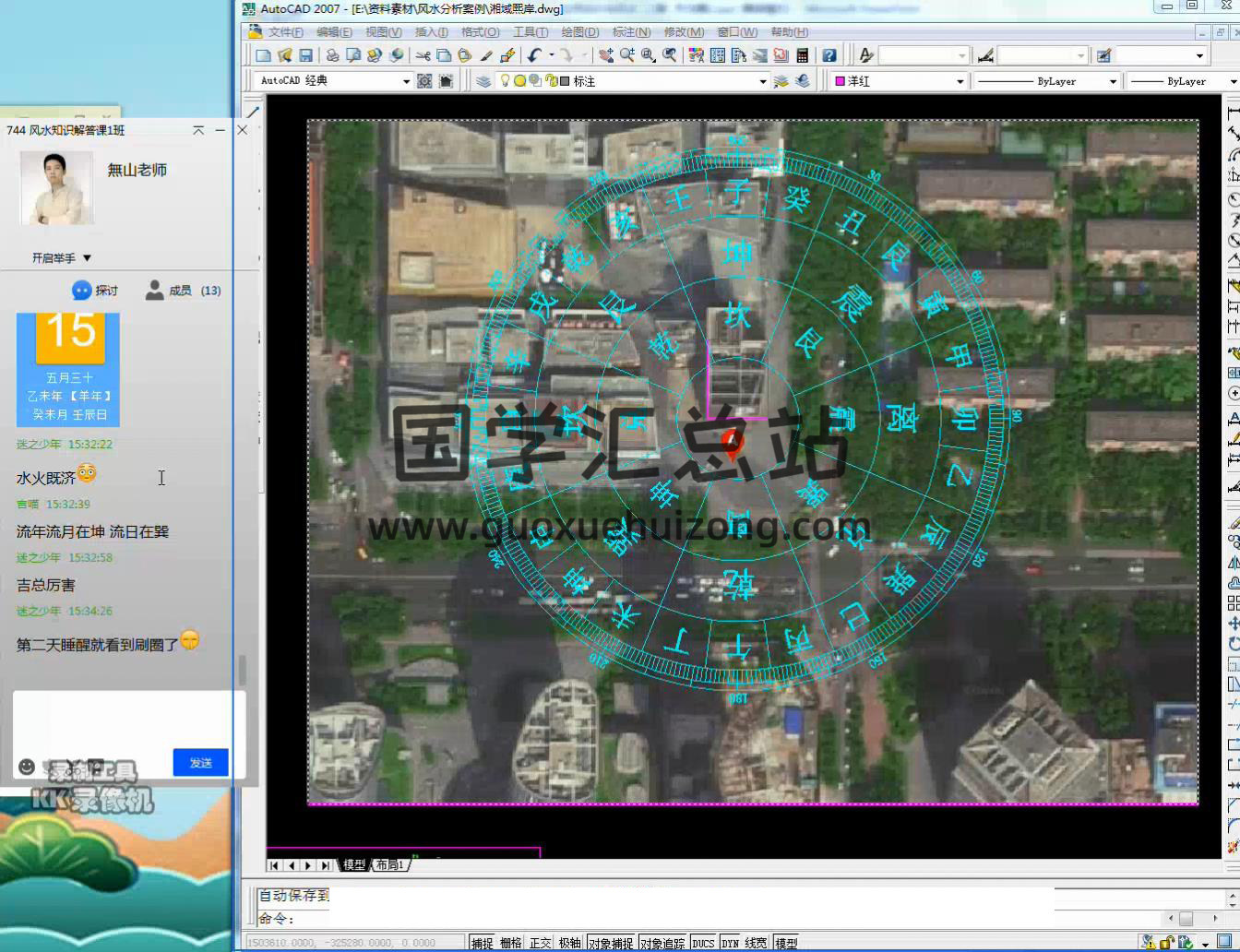
Task: Toggle 正交 ortho mode in status bar
Action: pyautogui.click(x=541, y=943)
